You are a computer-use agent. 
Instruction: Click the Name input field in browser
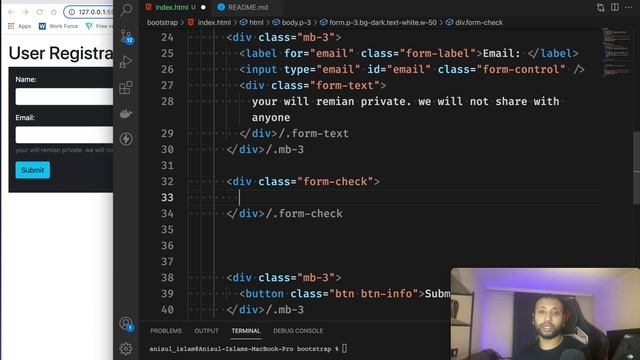[x=64, y=97]
